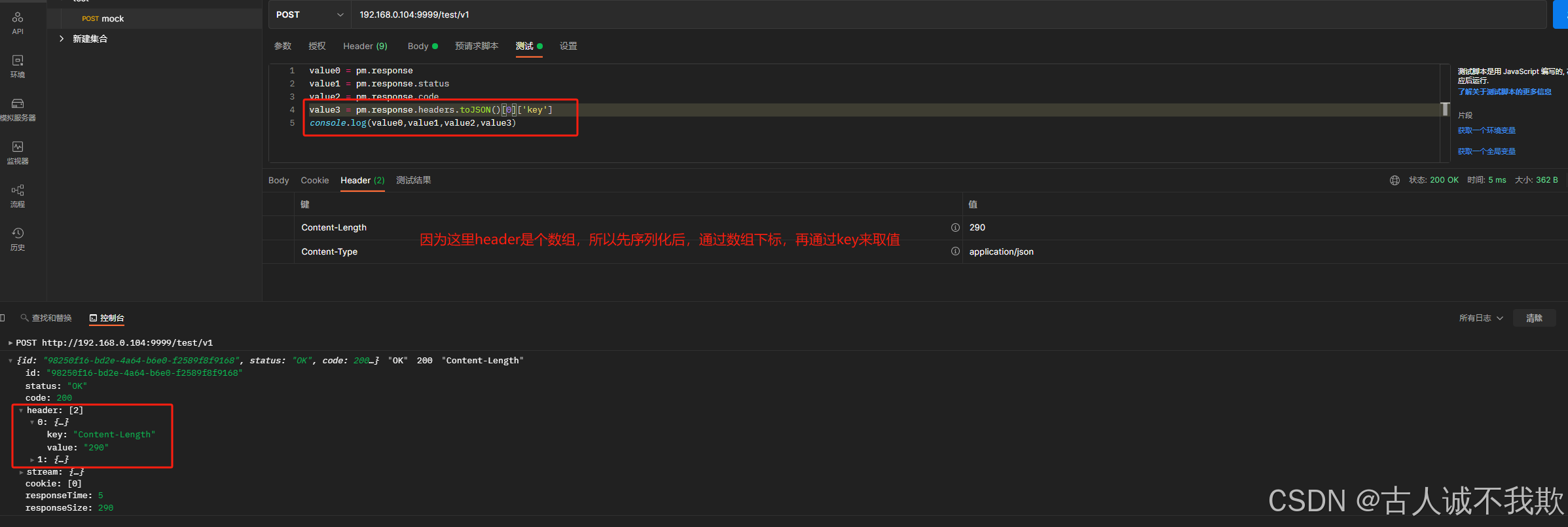Click the globe network icon beside status
Viewport: 1568px width, 527px height.
(x=1395, y=180)
